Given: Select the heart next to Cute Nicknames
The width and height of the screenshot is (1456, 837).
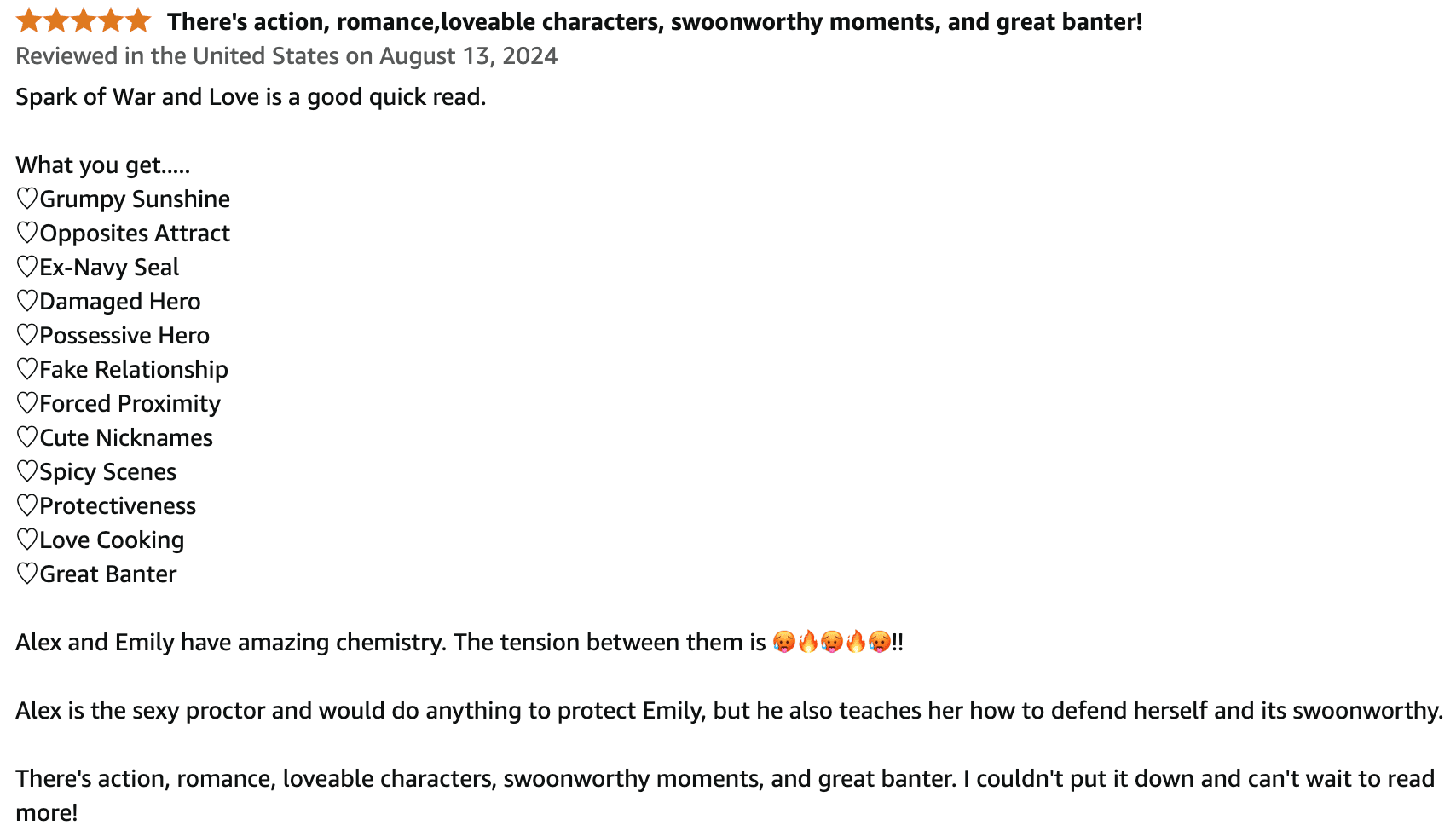Looking at the screenshot, I should 27,437.
